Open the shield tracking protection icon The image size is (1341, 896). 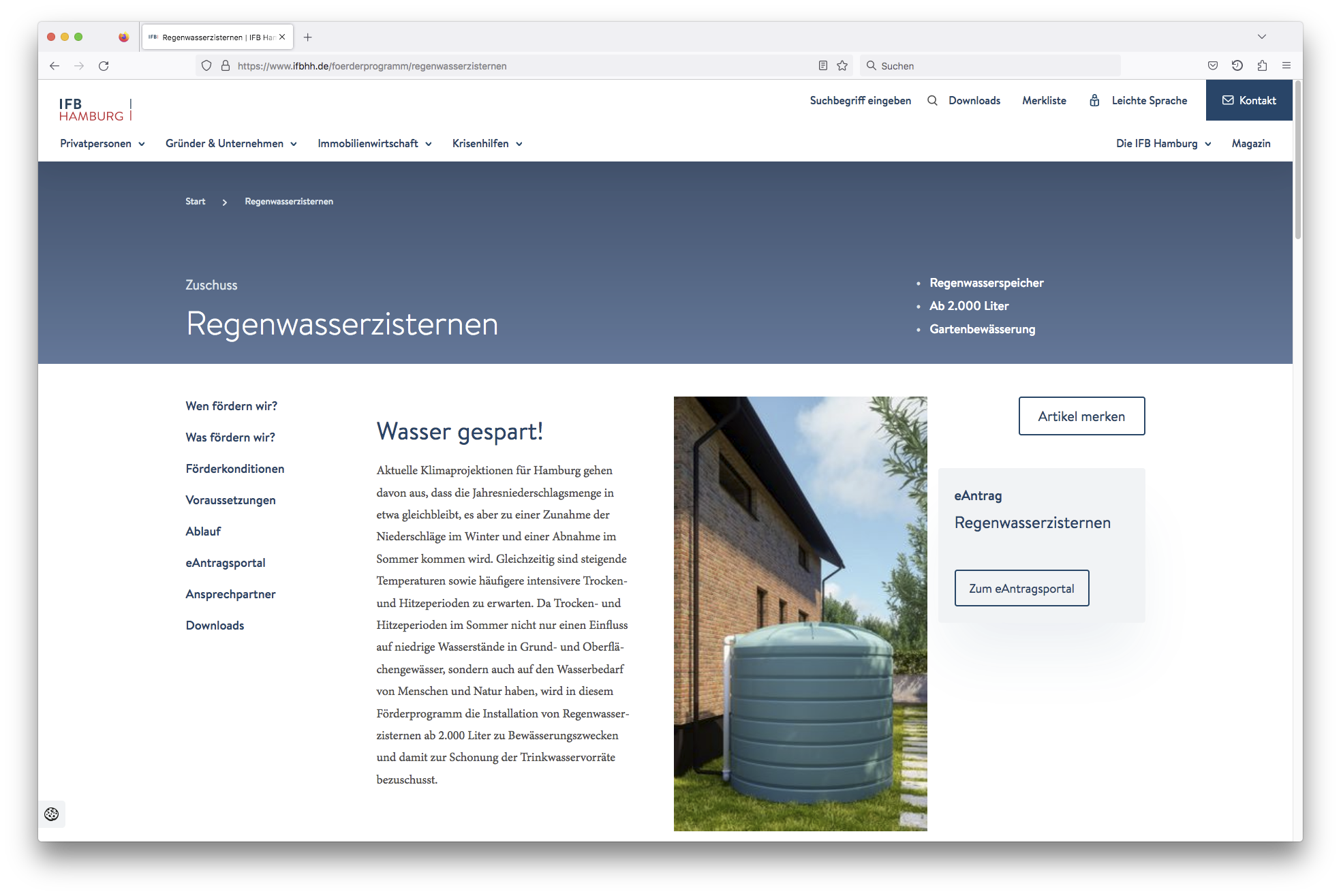click(x=206, y=66)
